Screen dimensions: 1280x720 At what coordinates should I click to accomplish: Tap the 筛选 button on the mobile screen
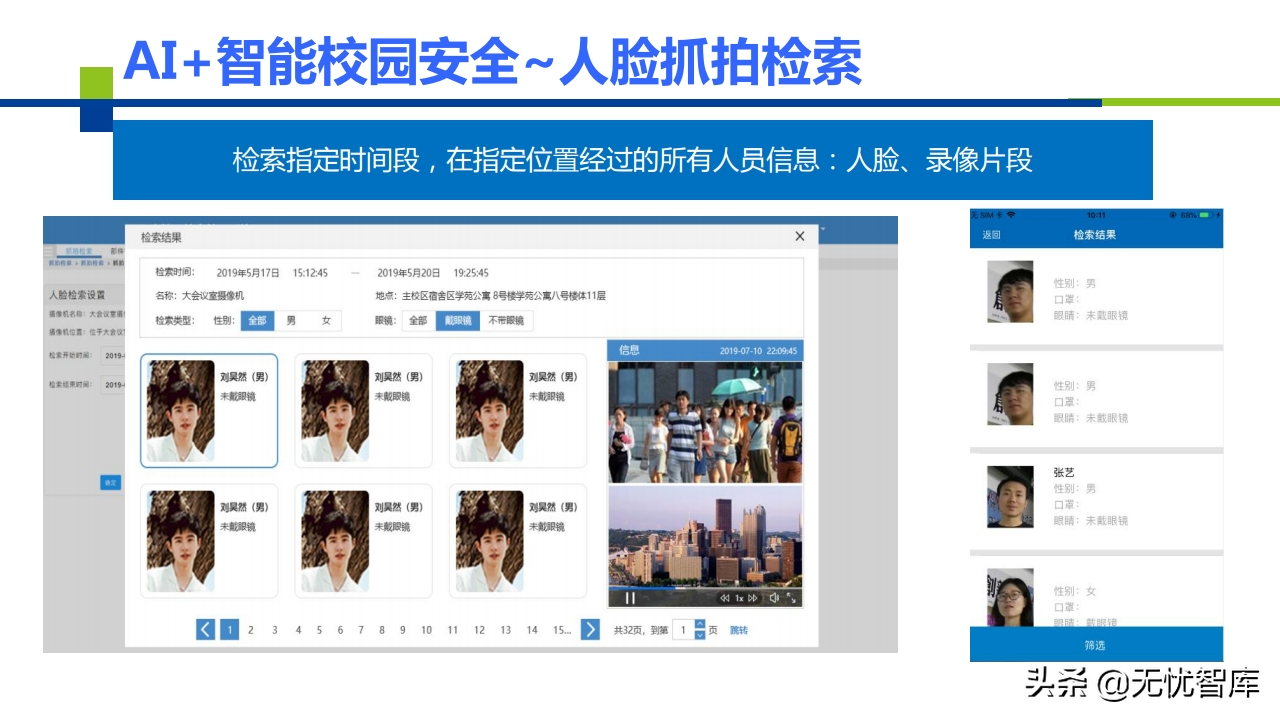point(1096,644)
